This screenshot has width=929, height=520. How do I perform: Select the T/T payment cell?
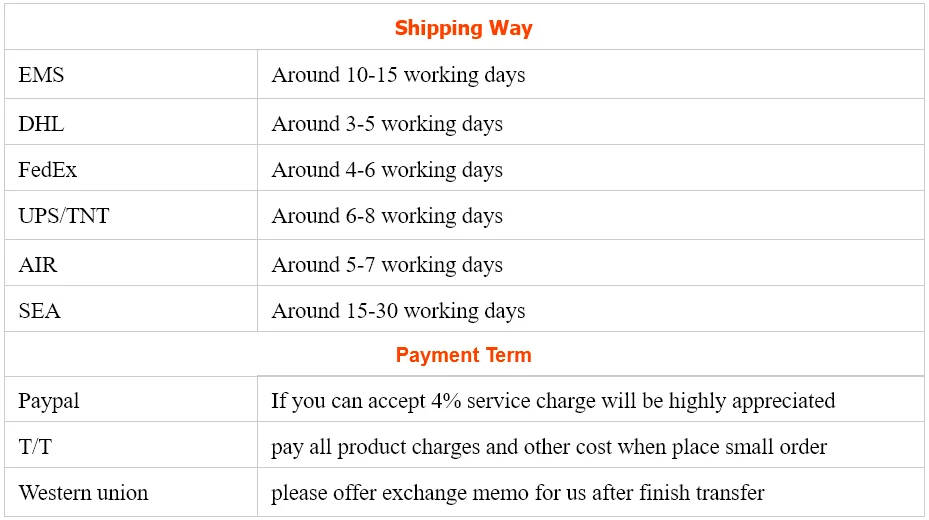[35, 447]
